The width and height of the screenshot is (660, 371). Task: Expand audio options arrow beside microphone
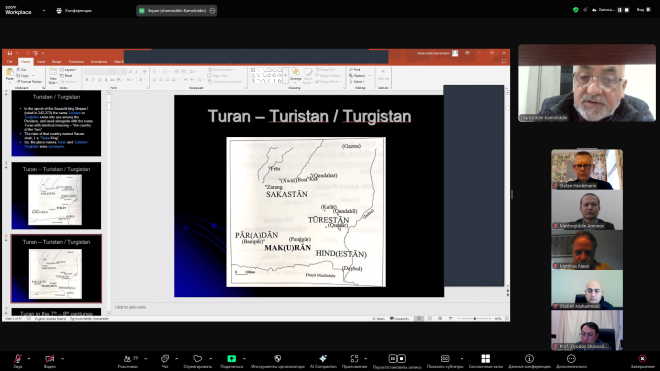29,358
